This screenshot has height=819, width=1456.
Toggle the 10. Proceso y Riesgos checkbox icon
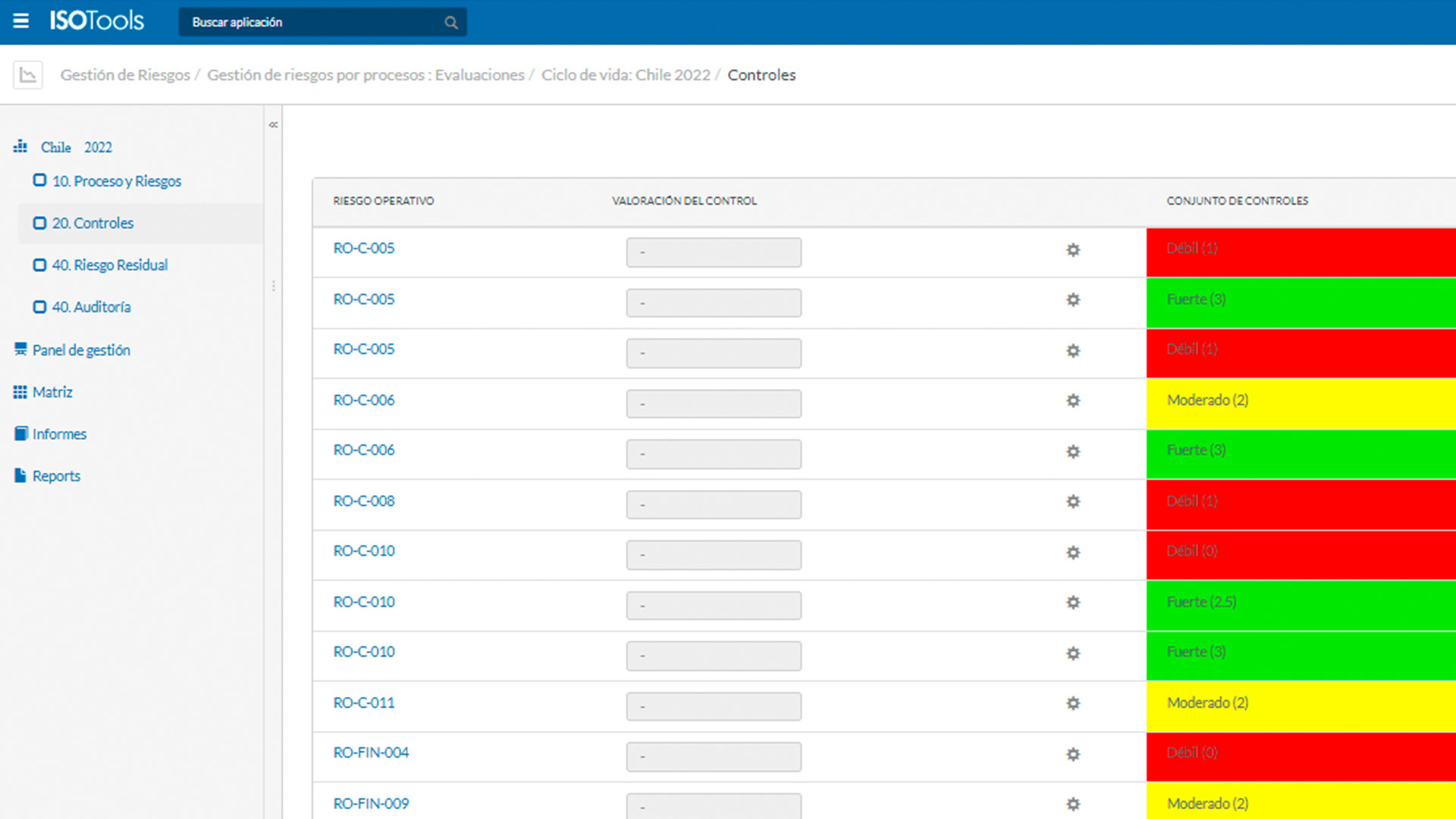pos(39,180)
